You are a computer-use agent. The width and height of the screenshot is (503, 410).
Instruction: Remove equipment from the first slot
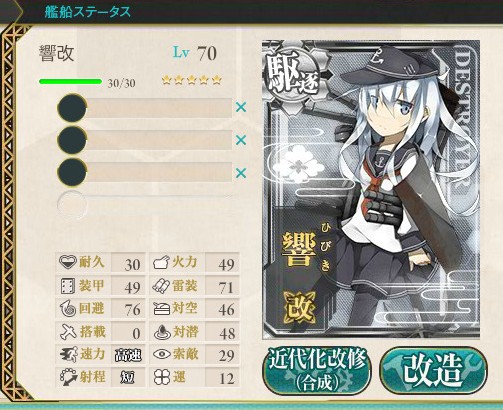click(x=241, y=107)
